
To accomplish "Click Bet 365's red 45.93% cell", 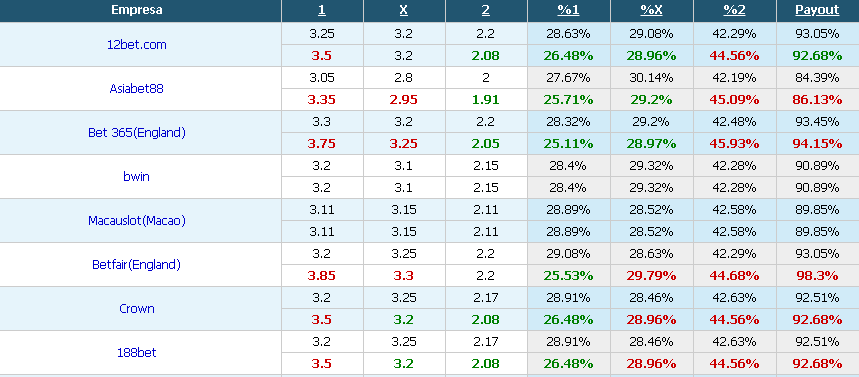I will tap(734, 144).
